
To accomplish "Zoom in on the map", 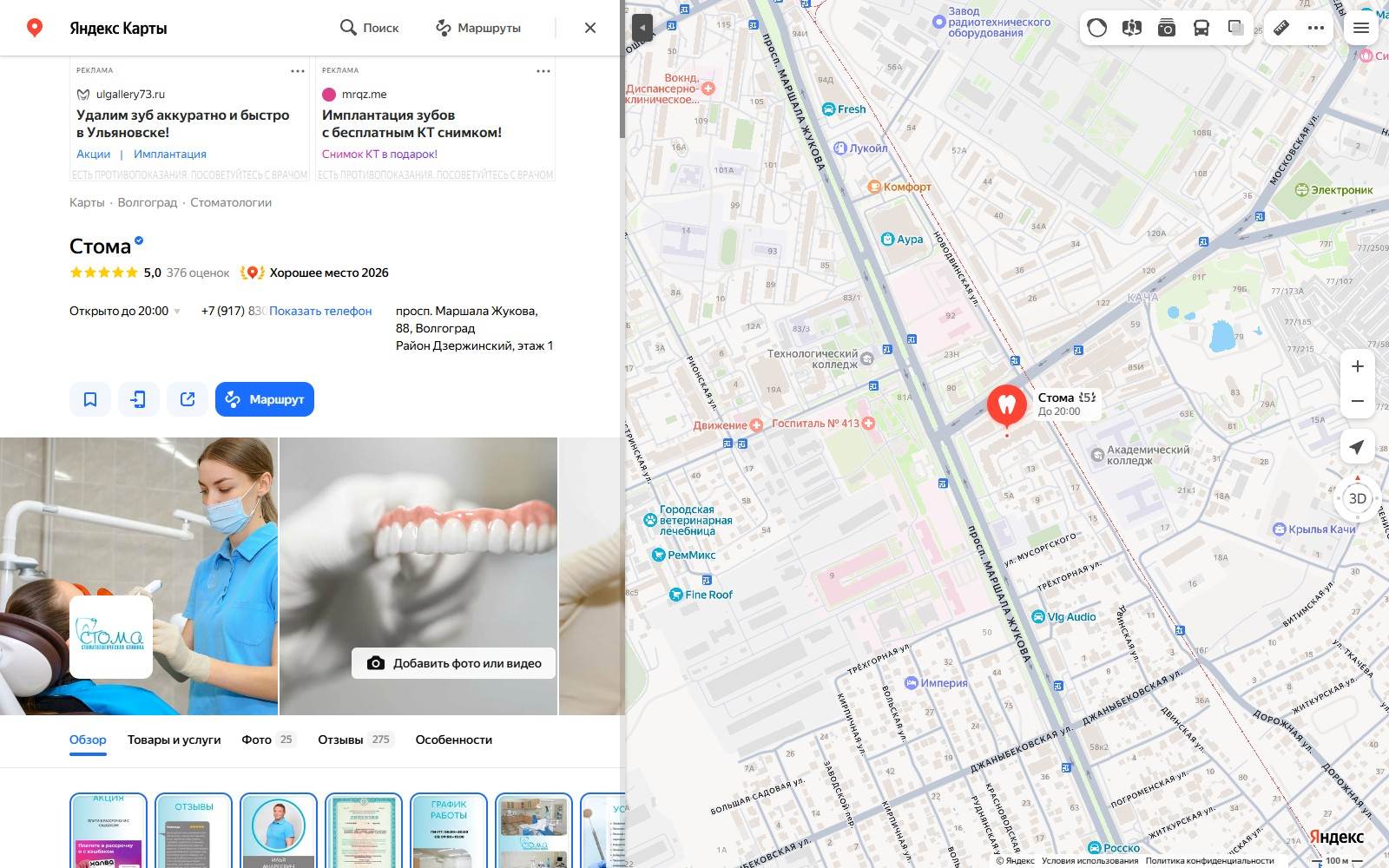I will (1358, 366).
